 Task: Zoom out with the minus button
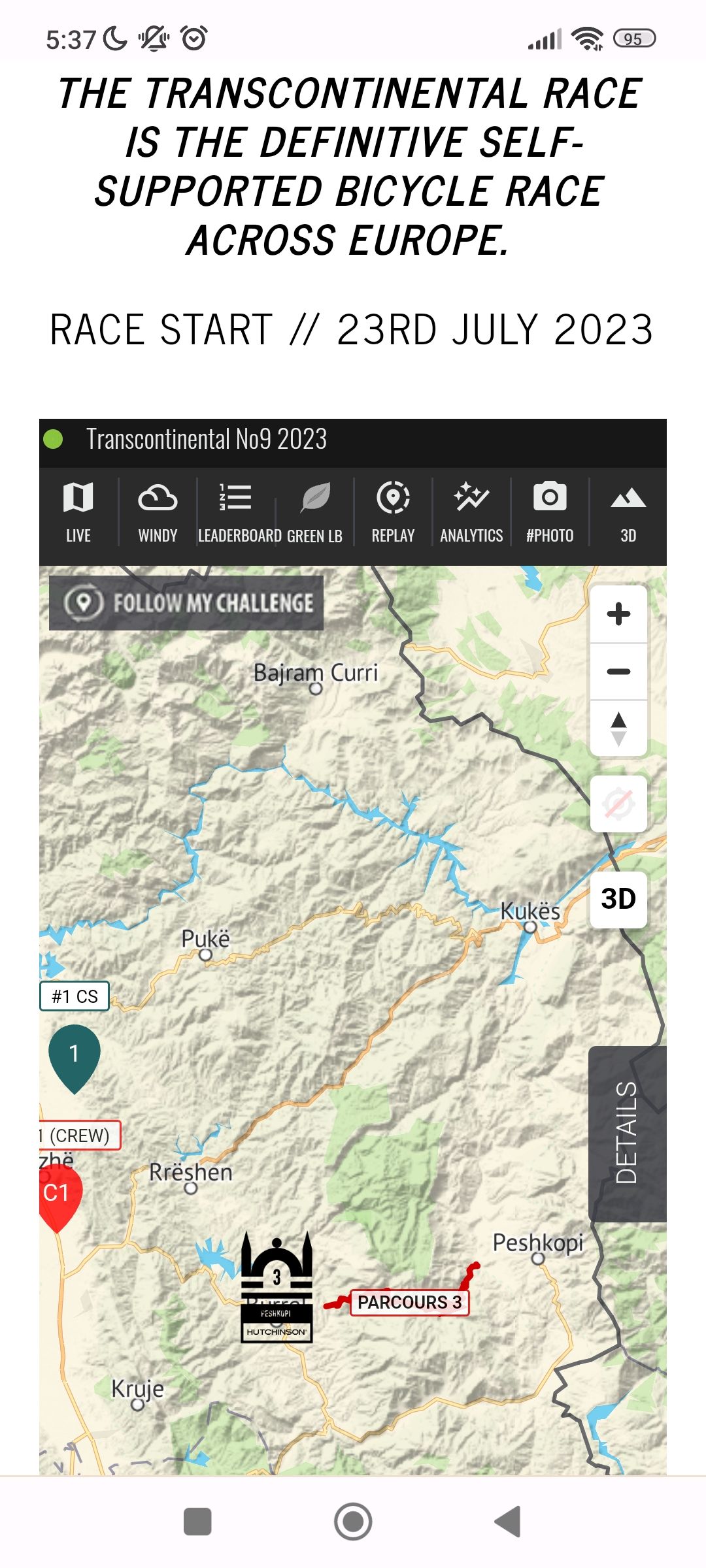[x=618, y=672]
